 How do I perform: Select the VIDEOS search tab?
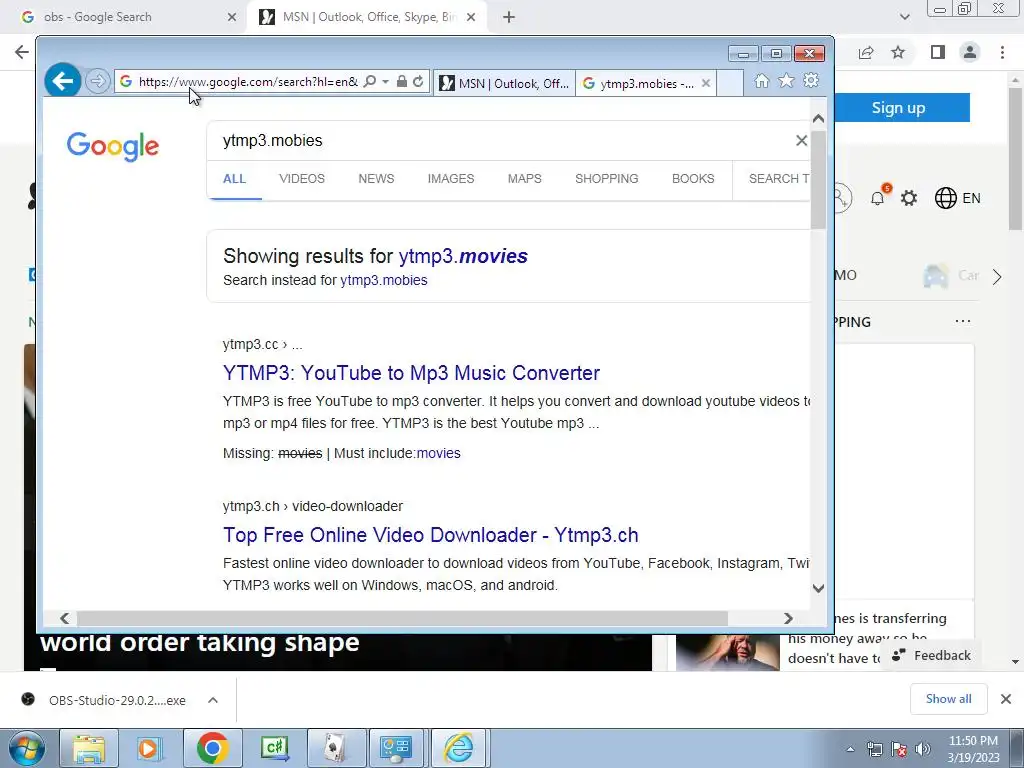tap(302, 178)
